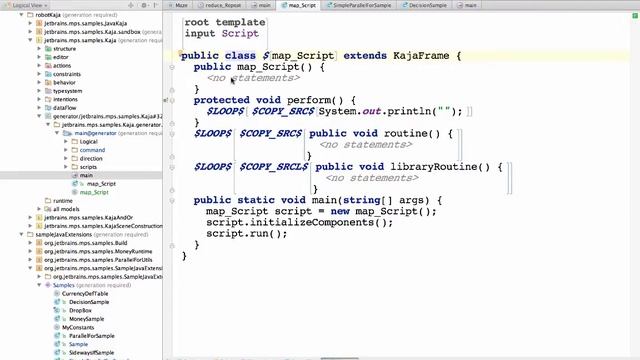Click the MoneySample class icon
The width and height of the screenshot is (640, 360).
[x=57, y=319]
